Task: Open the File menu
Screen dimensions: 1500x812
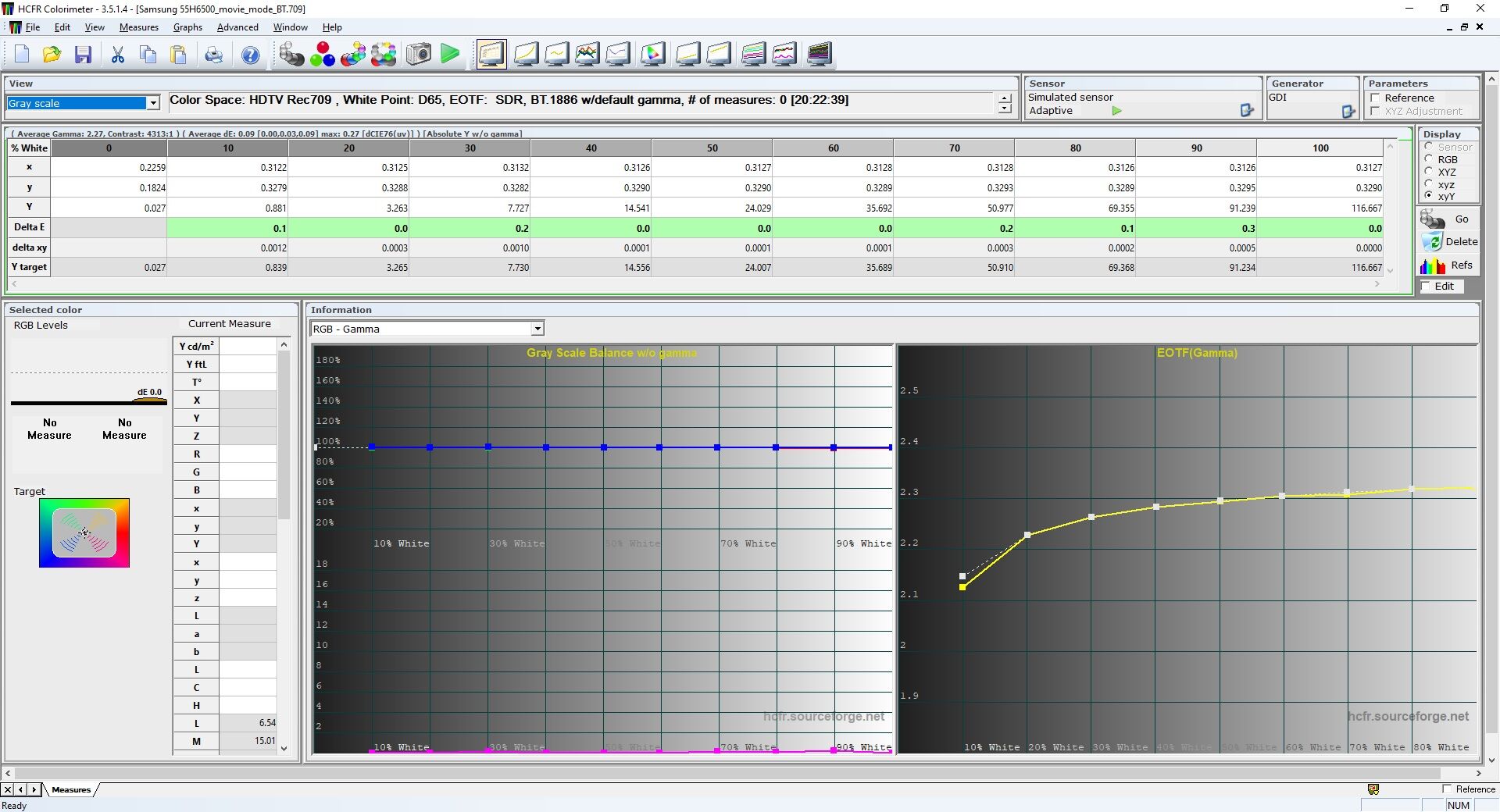Action: (x=33, y=27)
